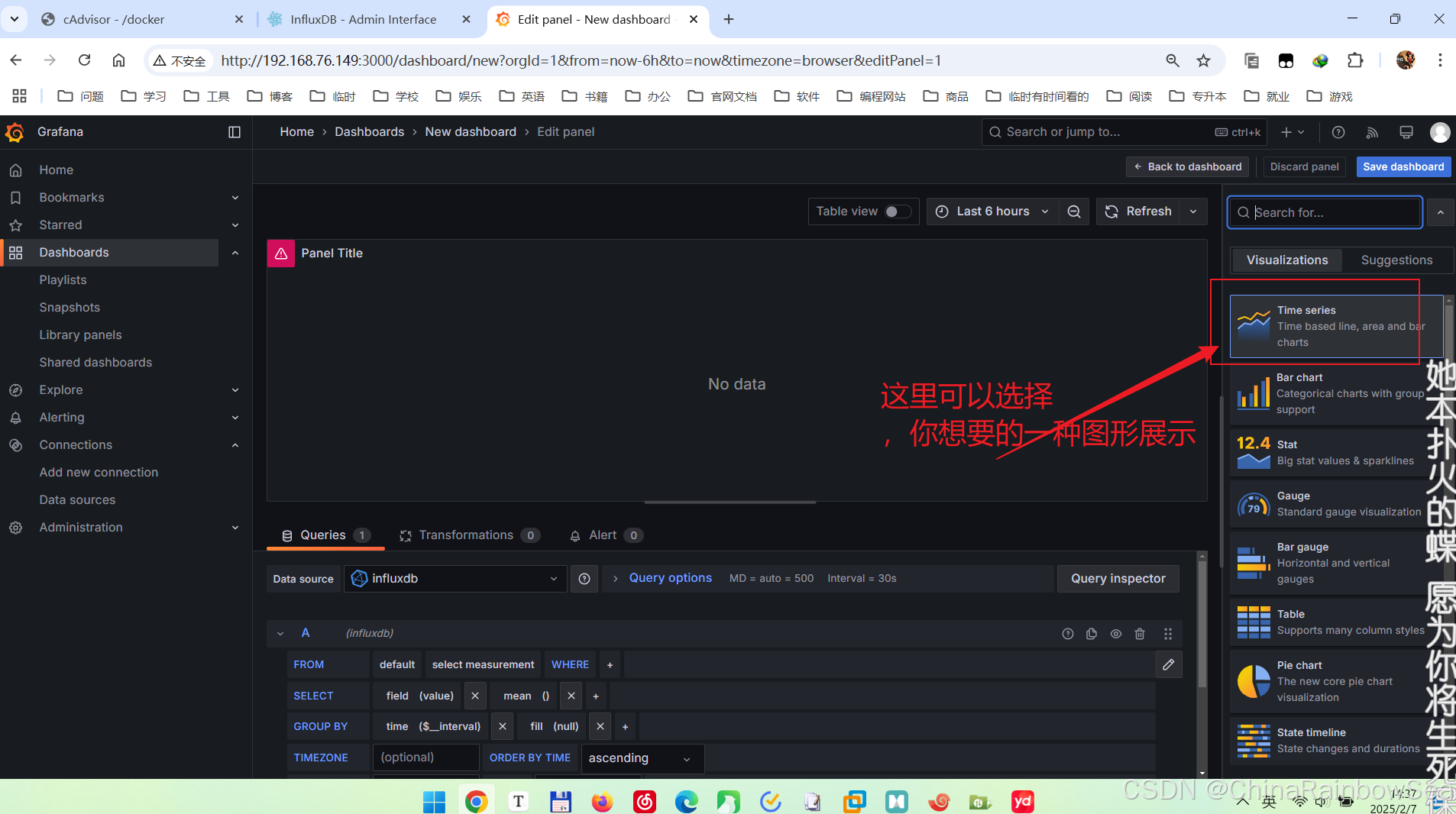
Task: Switch to the Suggestions tab
Action: click(1396, 260)
